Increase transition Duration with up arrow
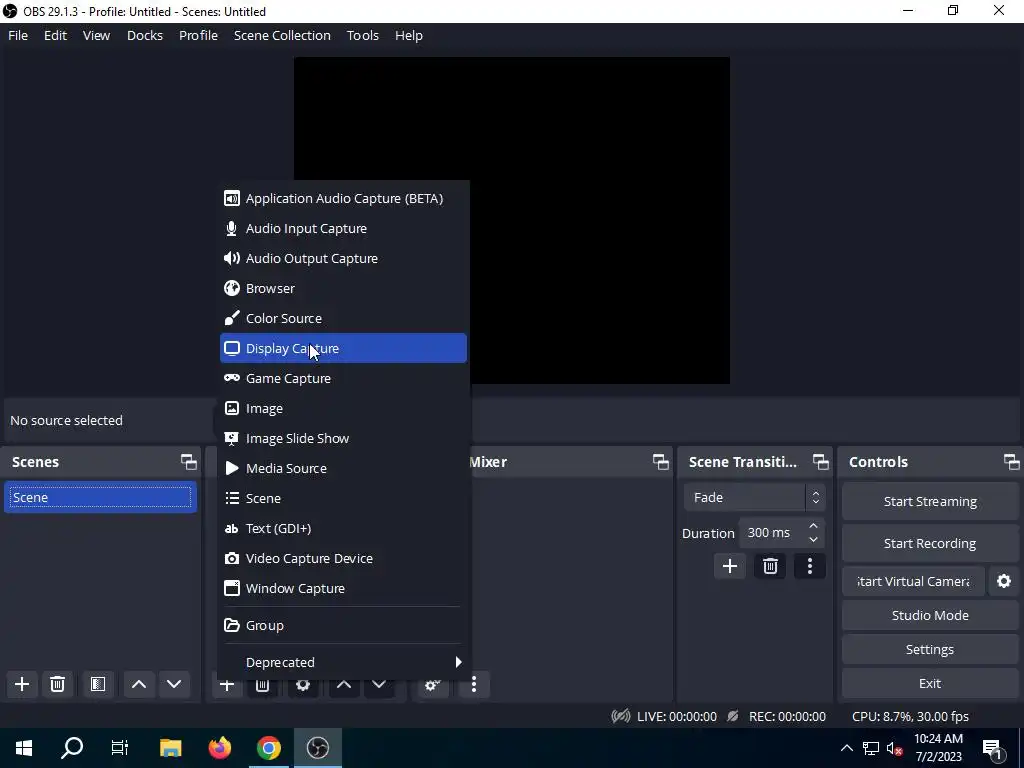 (813, 526)
